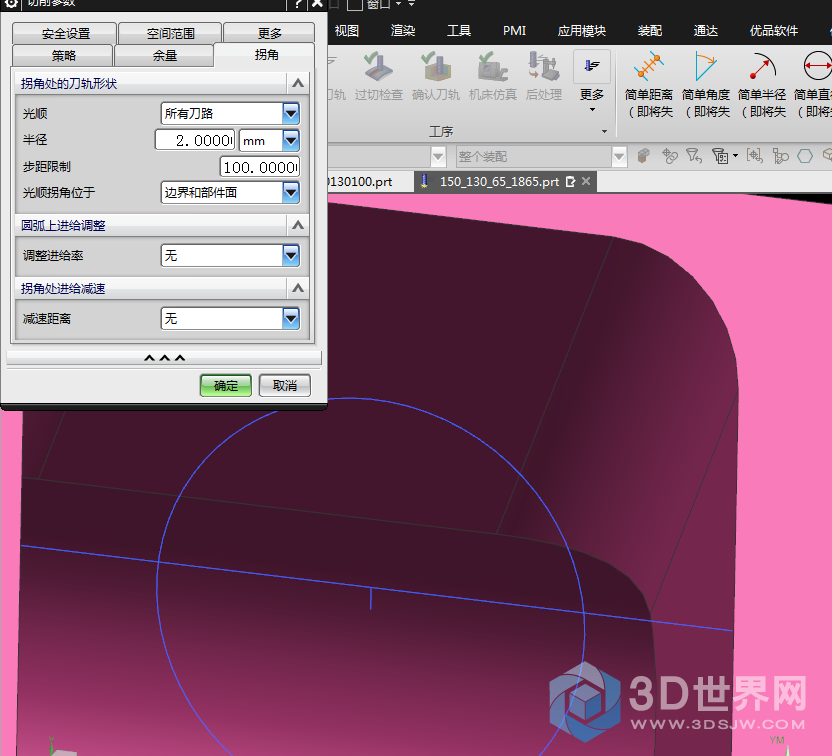Viewport: 832px width, 756px height.
Task: Collapse the 拐角处进给减速 section
Action: tap(298, 288)
